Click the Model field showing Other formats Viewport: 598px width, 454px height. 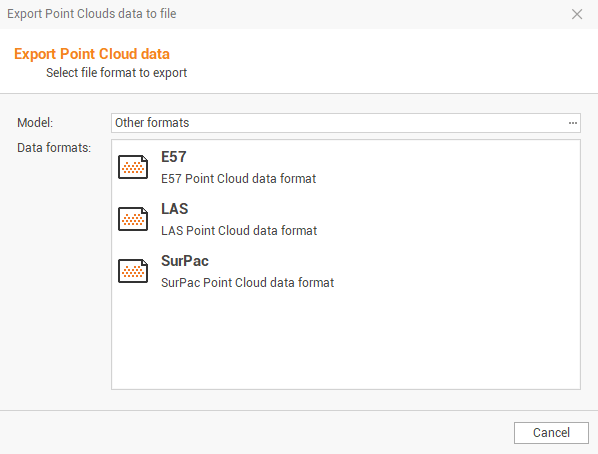(x=346, y=123)
